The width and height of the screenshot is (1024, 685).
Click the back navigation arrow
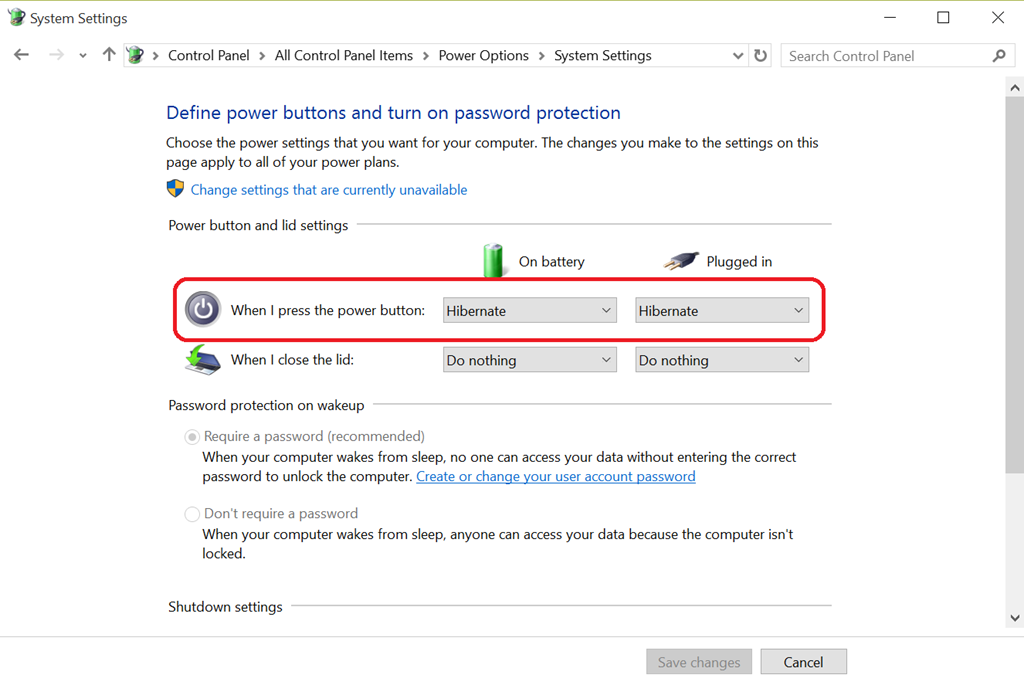(x=22, y=56)
